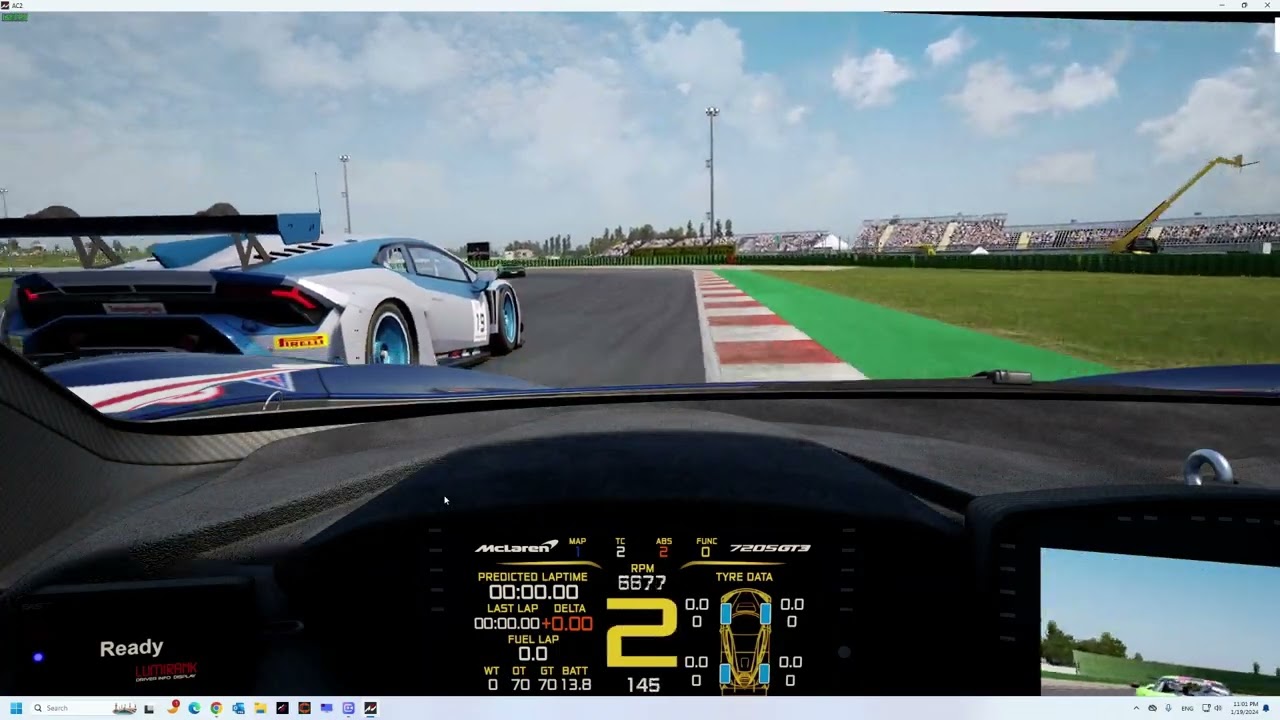Screen dimensions: 1280x720
Task: Launch Microsoft Edge from the taskbar
Action: coord(194,708)
